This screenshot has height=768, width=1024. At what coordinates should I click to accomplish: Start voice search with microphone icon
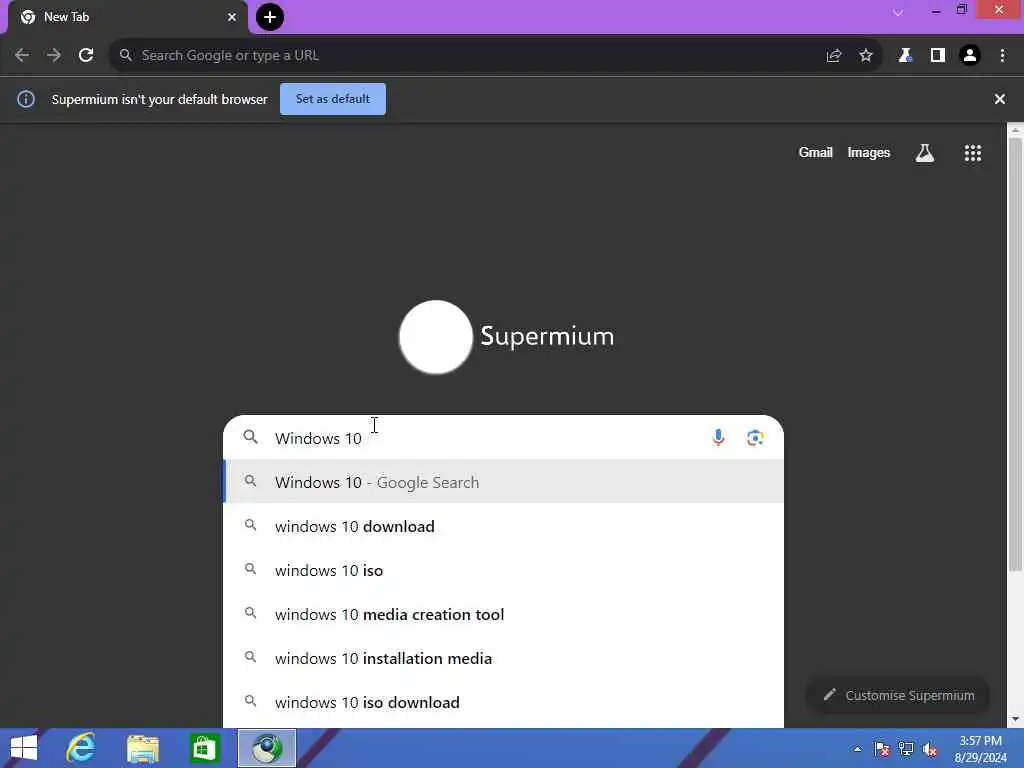(718, 438)
